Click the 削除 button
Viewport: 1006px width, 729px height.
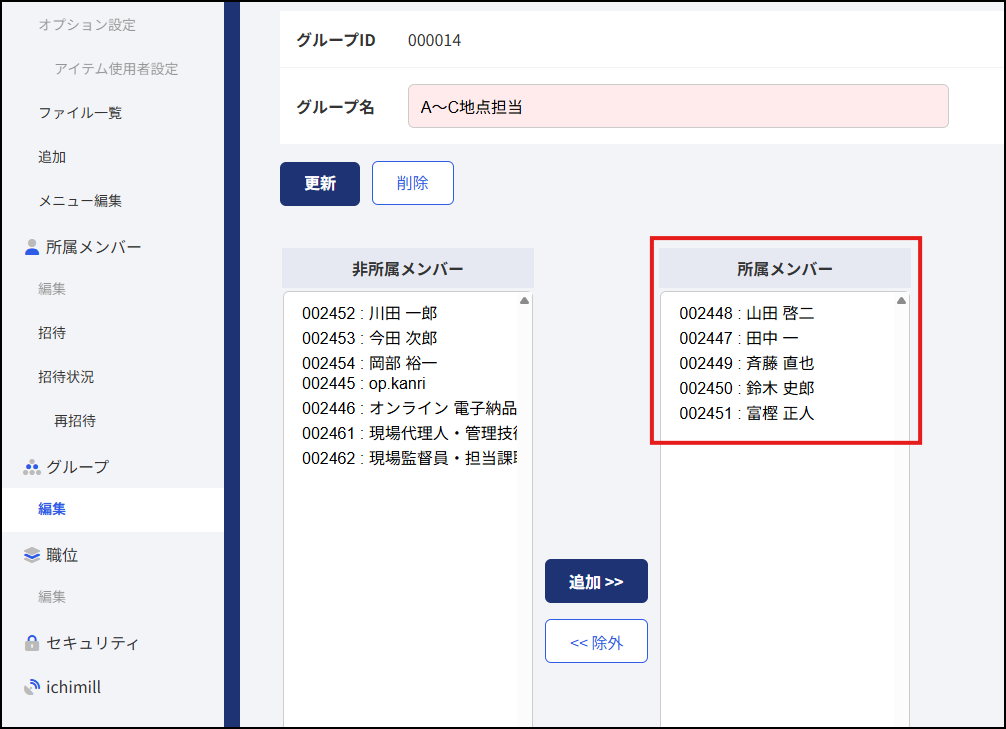coord(413,184)
